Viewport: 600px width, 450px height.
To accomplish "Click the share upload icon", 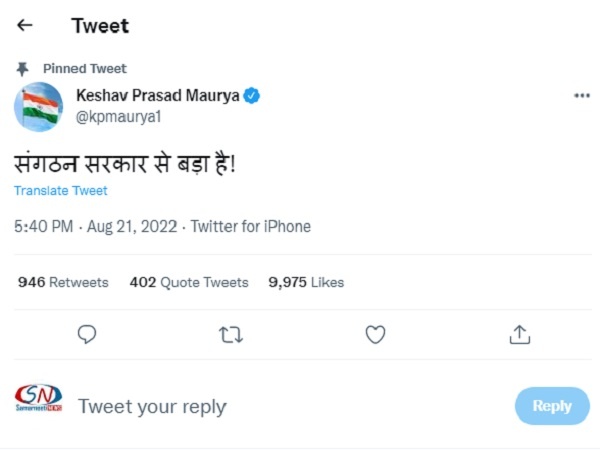I will pos(519,334).
